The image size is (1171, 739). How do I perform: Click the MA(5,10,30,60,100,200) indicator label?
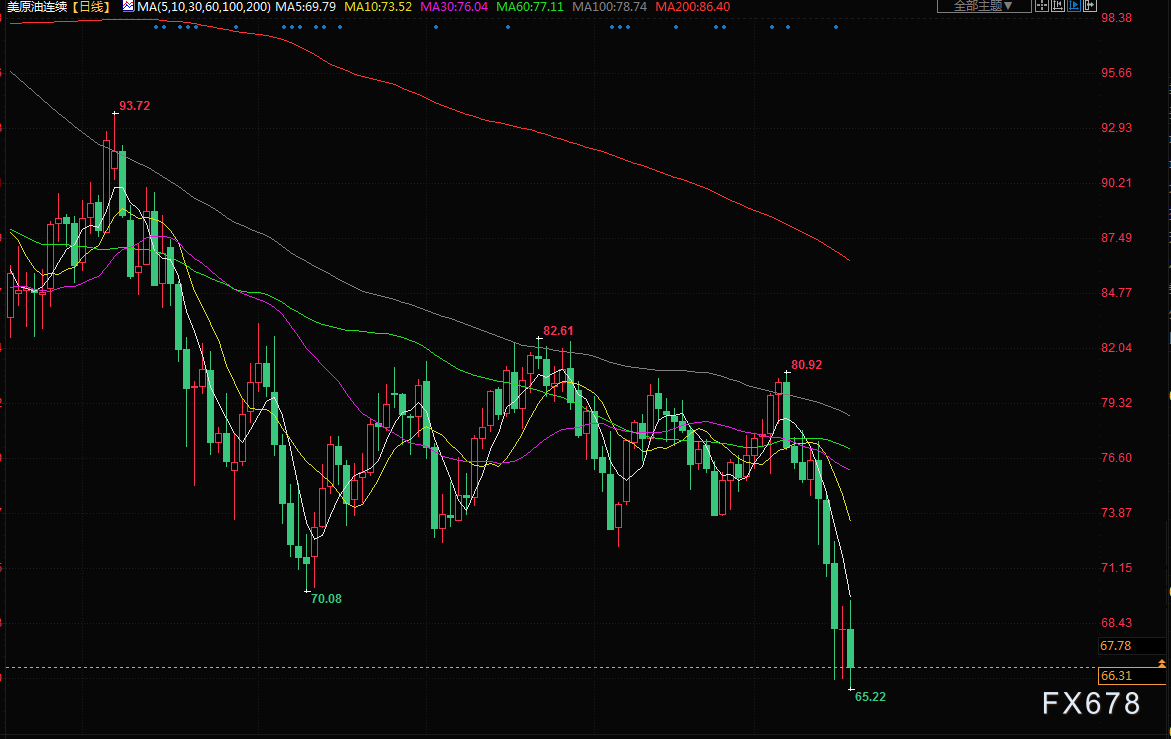[x=203, y=6]
